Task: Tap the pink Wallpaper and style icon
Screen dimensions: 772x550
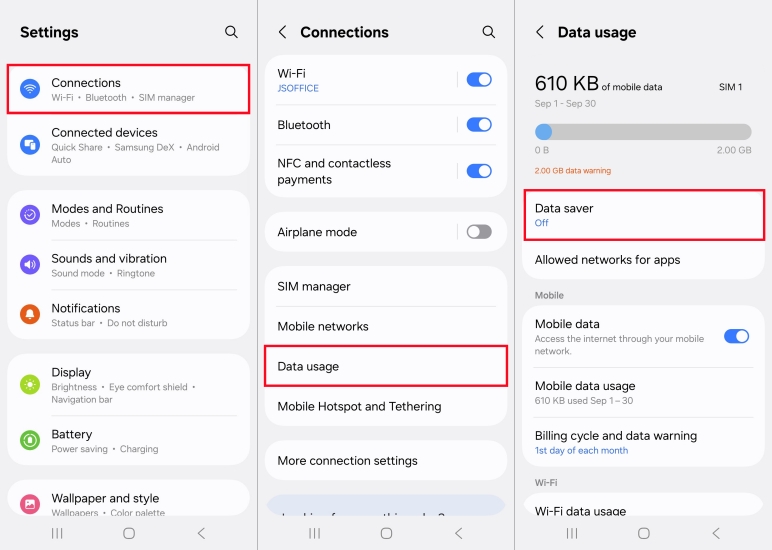Action: tap(30, 504)
